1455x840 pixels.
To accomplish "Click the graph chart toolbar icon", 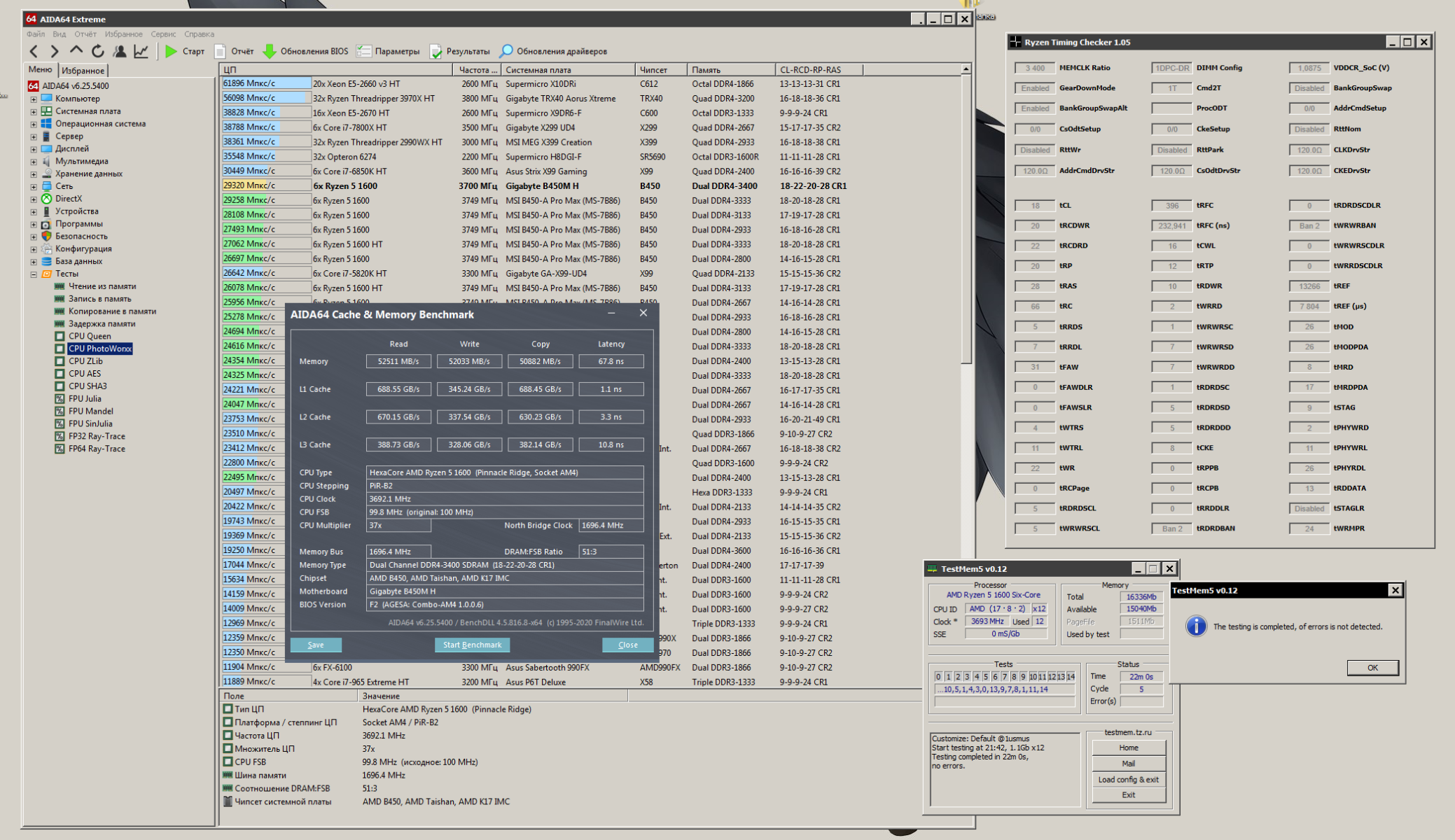I will coord(141,51).
